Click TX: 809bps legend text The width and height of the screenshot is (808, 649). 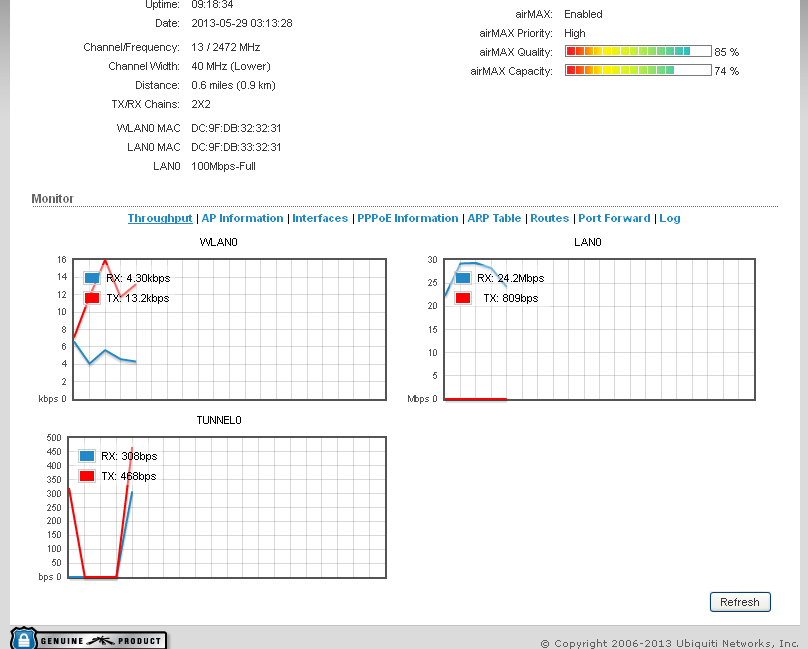[511, 298]
